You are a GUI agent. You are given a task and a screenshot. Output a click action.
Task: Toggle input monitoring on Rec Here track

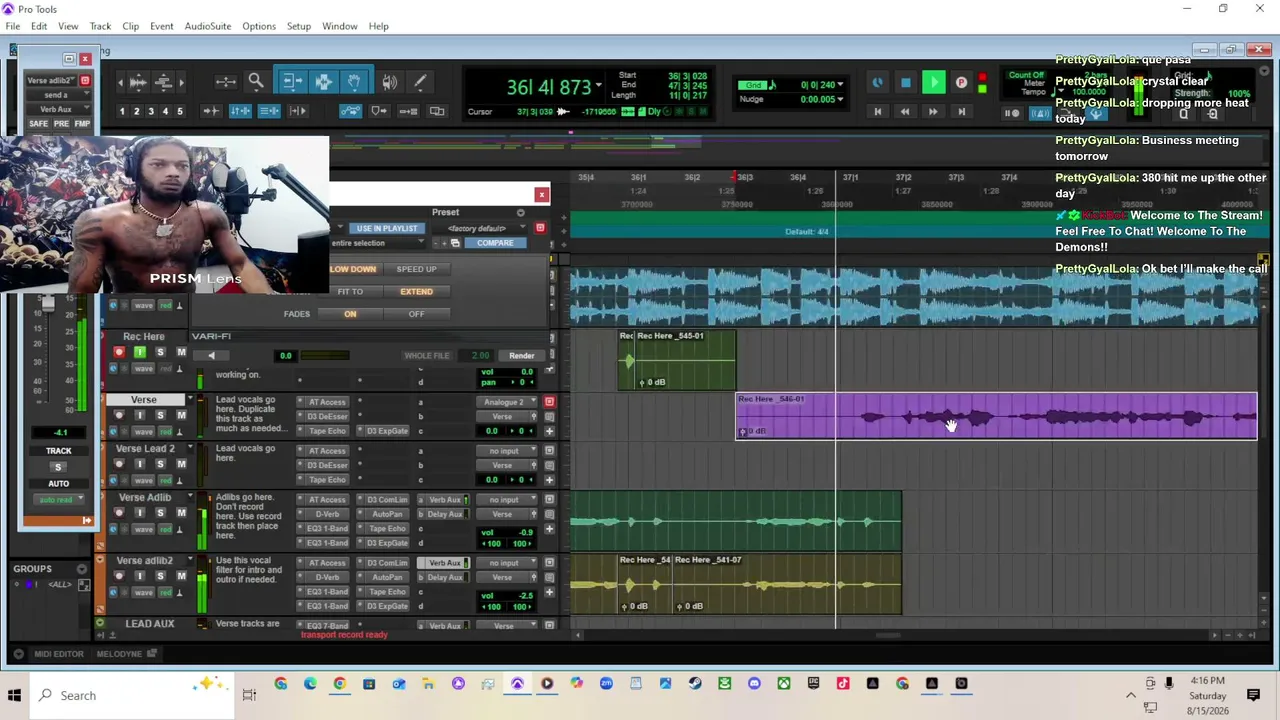click(x=140, y=352)
